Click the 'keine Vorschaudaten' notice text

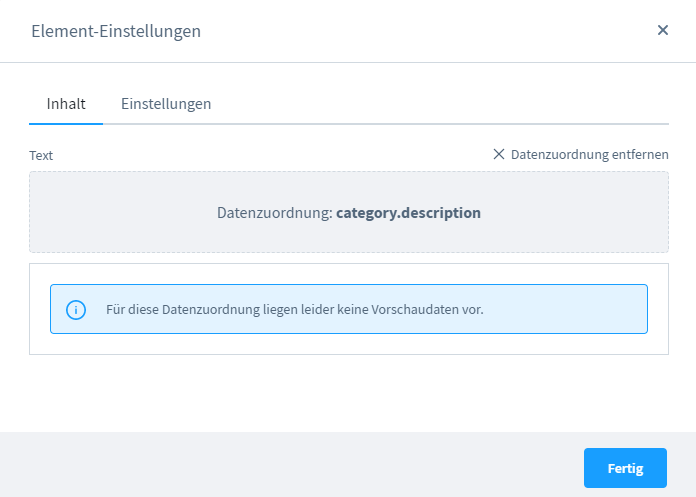pos(295,309)
